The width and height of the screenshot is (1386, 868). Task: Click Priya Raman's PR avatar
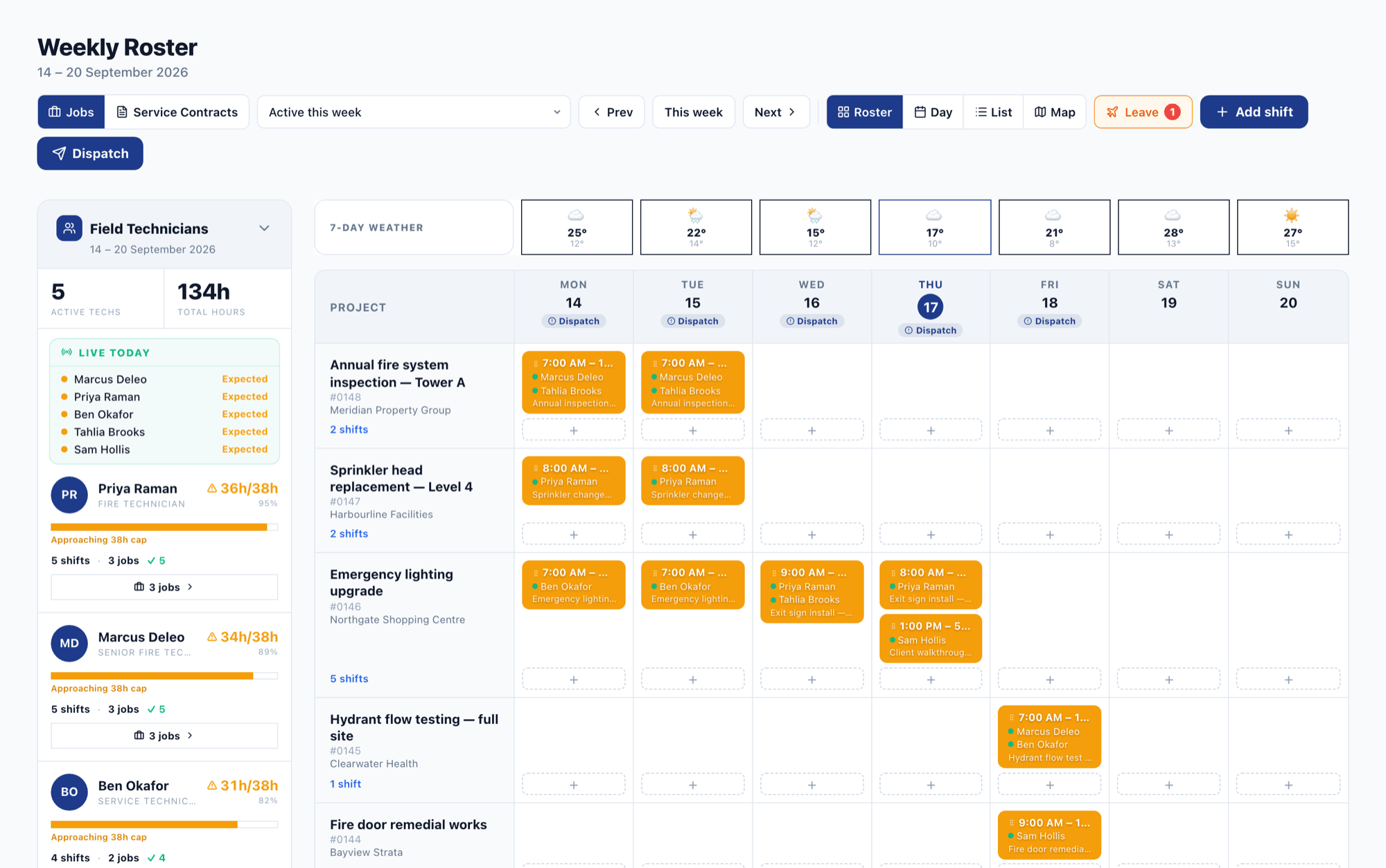(x=69, y=495)
